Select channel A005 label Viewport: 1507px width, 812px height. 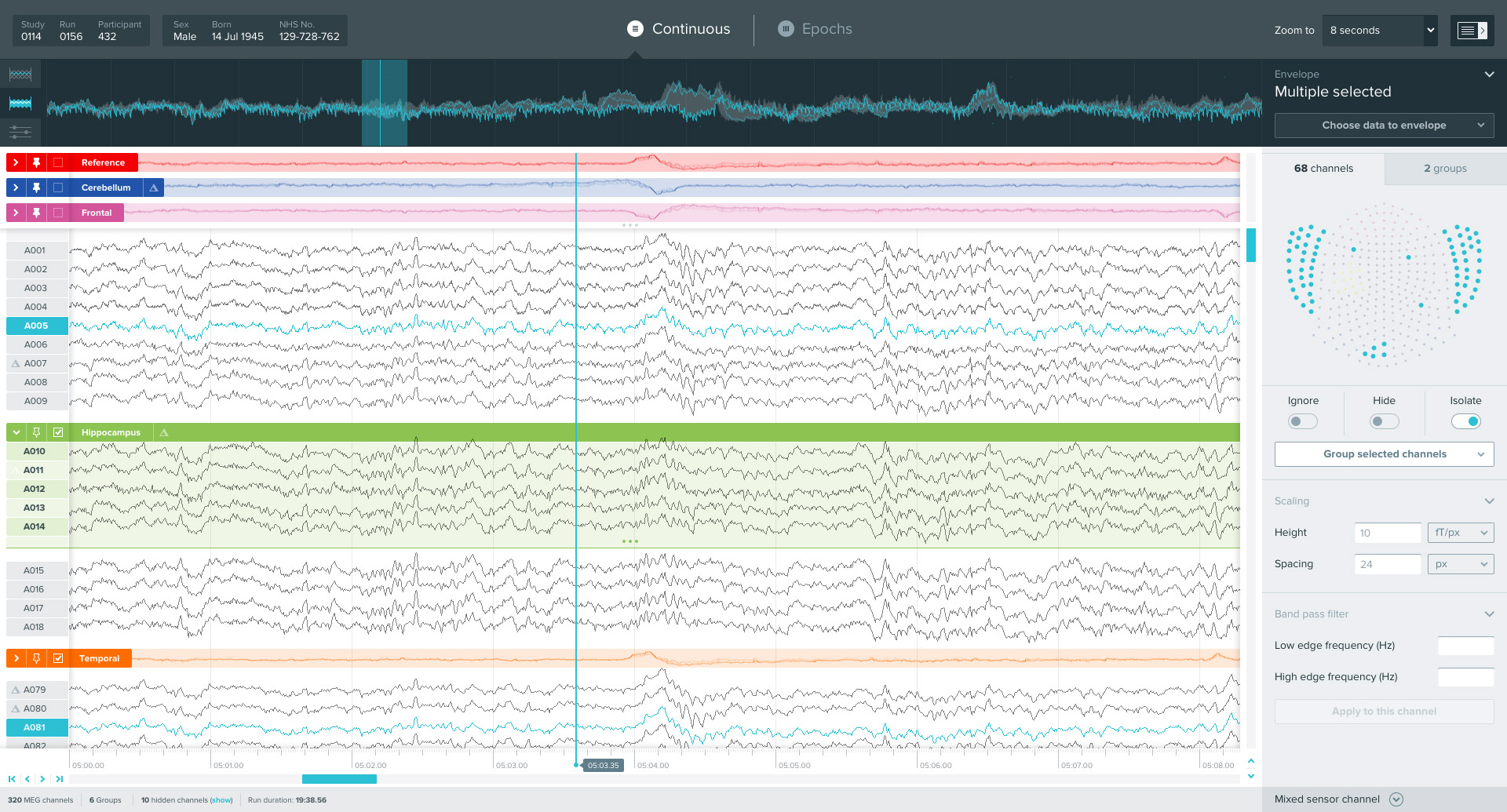(x=37, y=326)
